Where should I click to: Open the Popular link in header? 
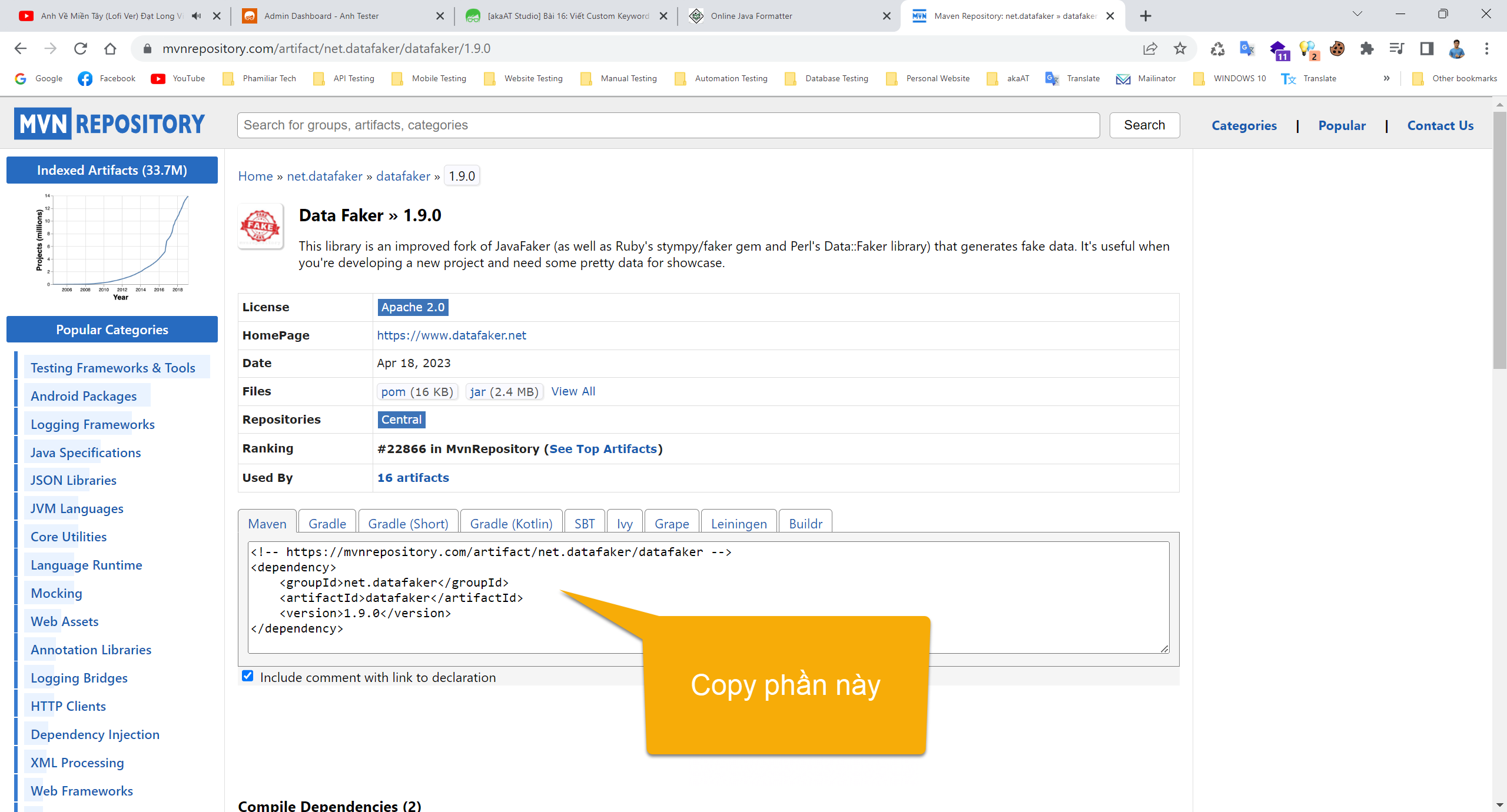click(1342, 125)
